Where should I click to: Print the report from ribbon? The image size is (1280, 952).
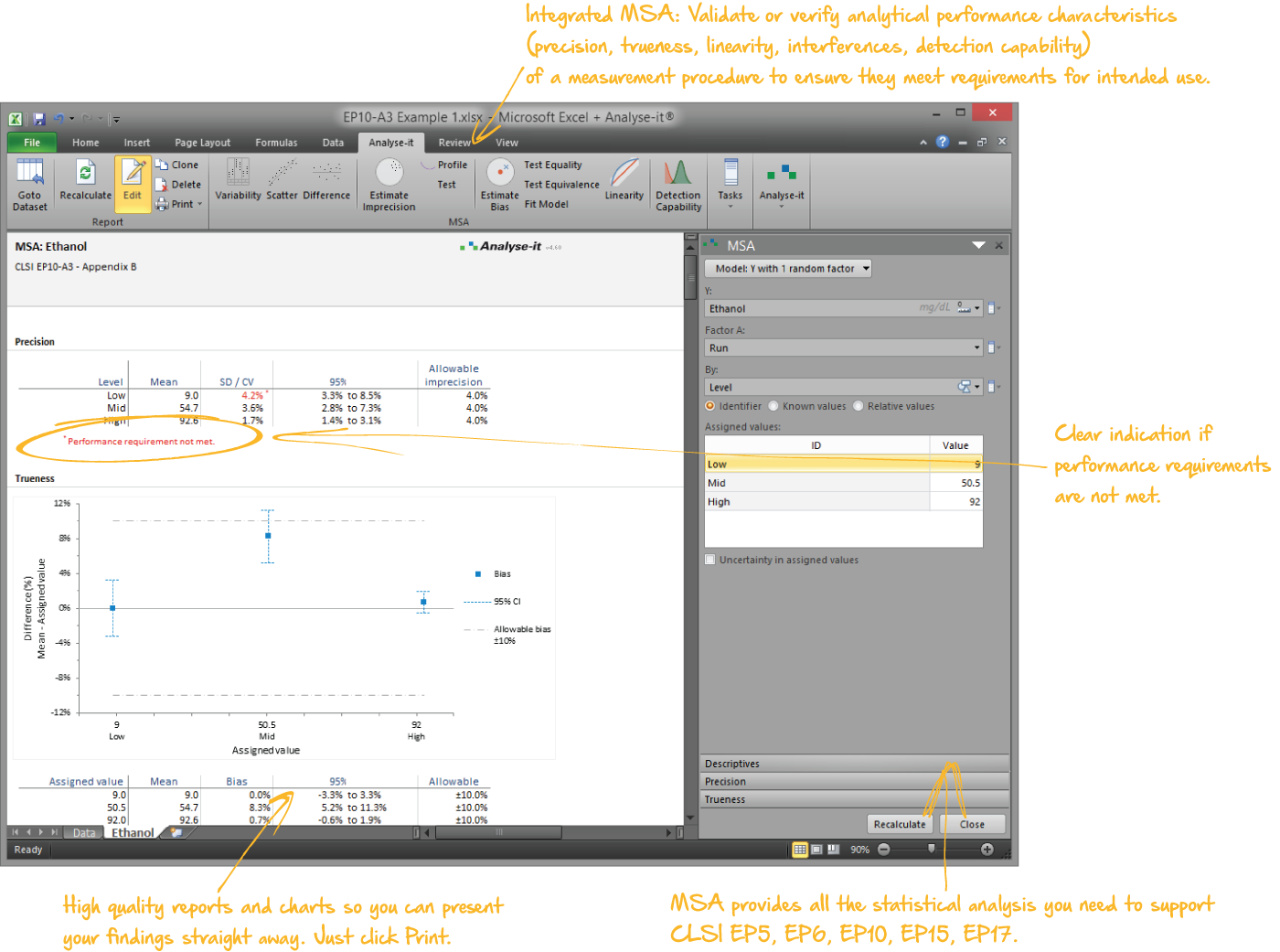click(174, 204)
